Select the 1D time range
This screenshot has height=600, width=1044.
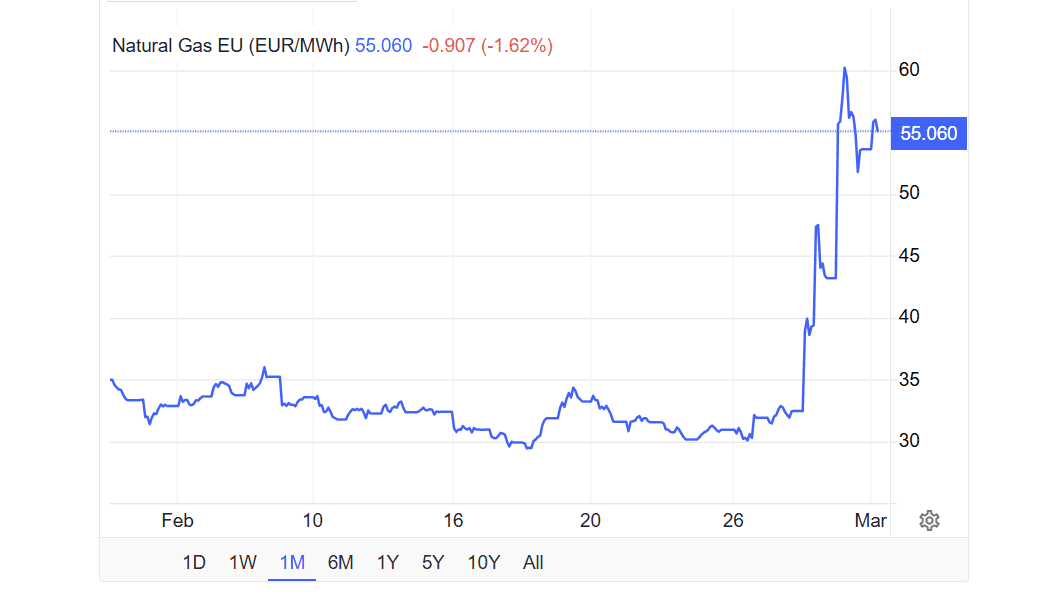[194, 562]
